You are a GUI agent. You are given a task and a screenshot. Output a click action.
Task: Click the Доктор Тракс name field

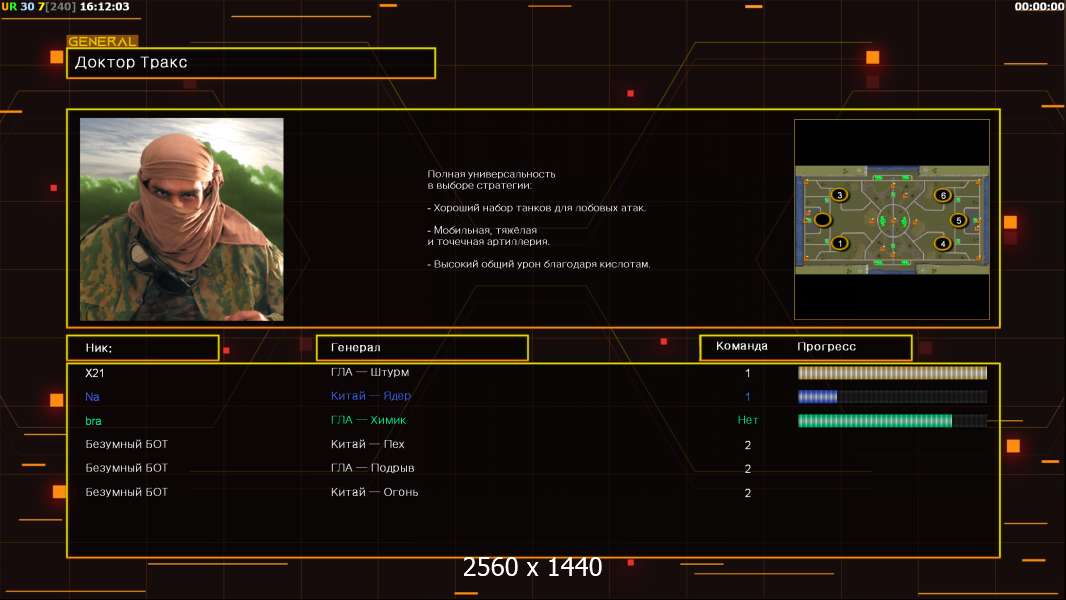pos(251,63)
